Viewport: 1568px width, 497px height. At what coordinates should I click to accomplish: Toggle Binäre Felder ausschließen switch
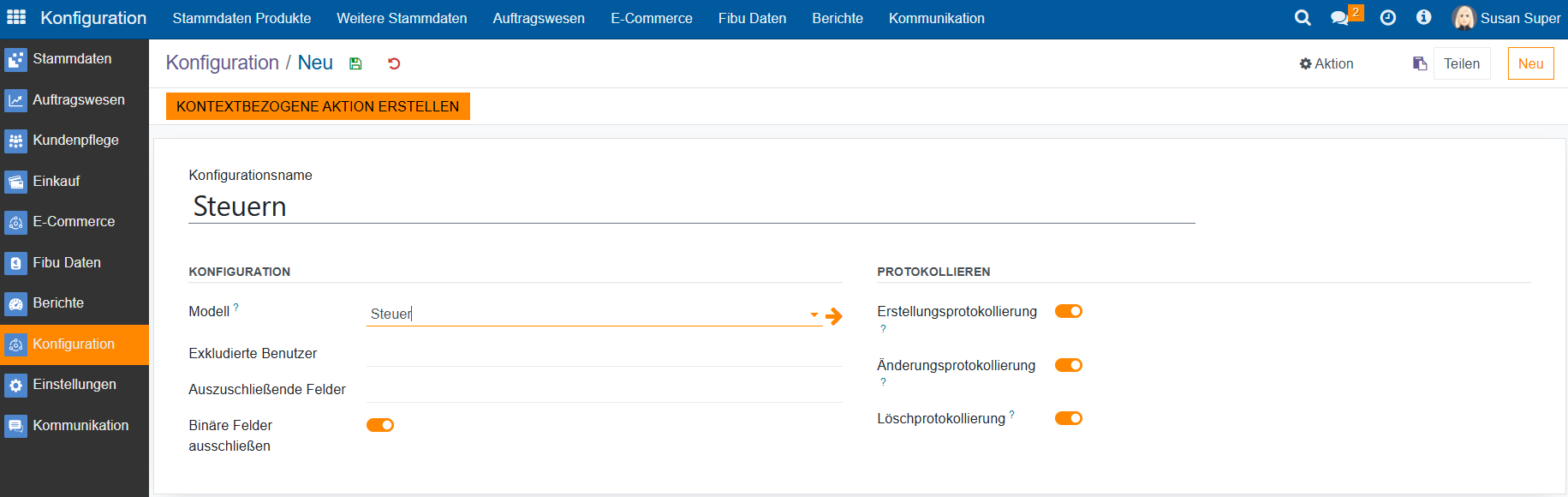coord(380,425)
